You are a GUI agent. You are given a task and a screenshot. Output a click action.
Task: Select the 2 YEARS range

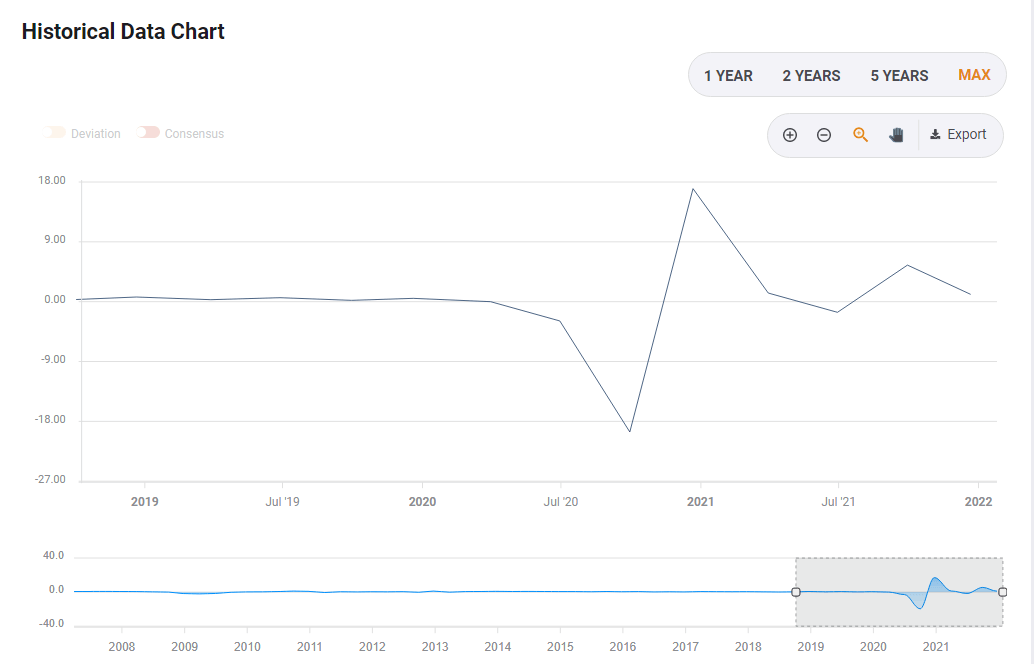811,76
